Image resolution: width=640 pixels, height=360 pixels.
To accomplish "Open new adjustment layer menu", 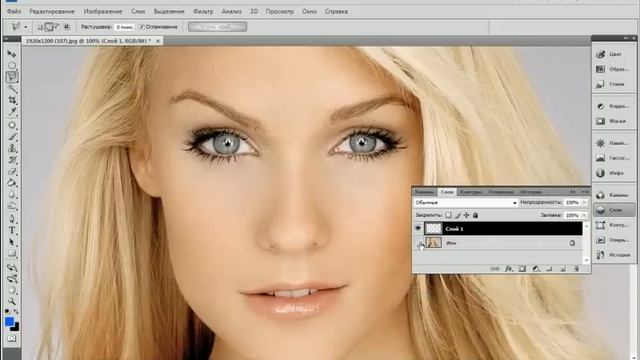I will point(536,269).
